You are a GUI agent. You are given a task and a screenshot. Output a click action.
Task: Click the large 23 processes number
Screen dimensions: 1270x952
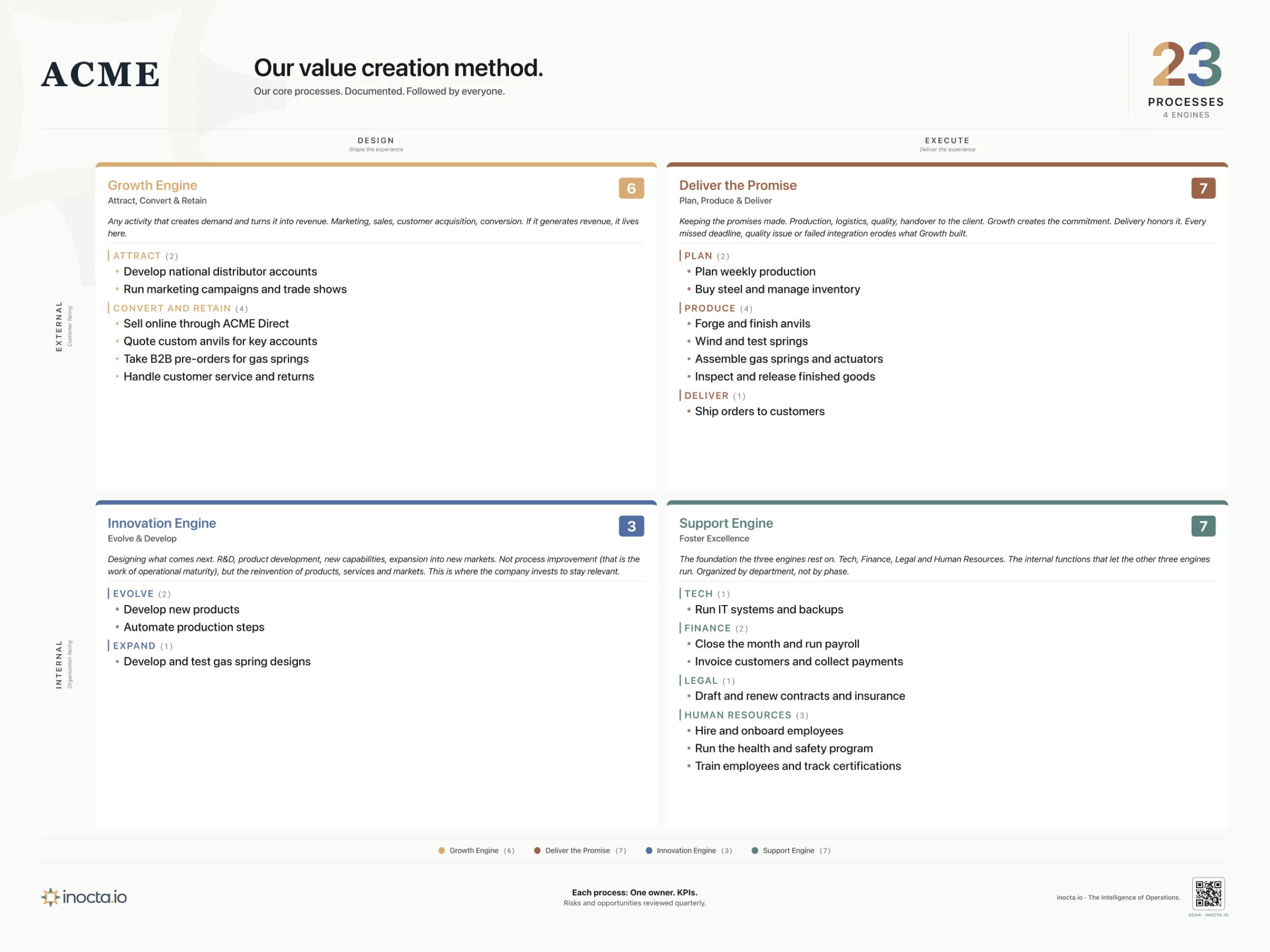1186,65
